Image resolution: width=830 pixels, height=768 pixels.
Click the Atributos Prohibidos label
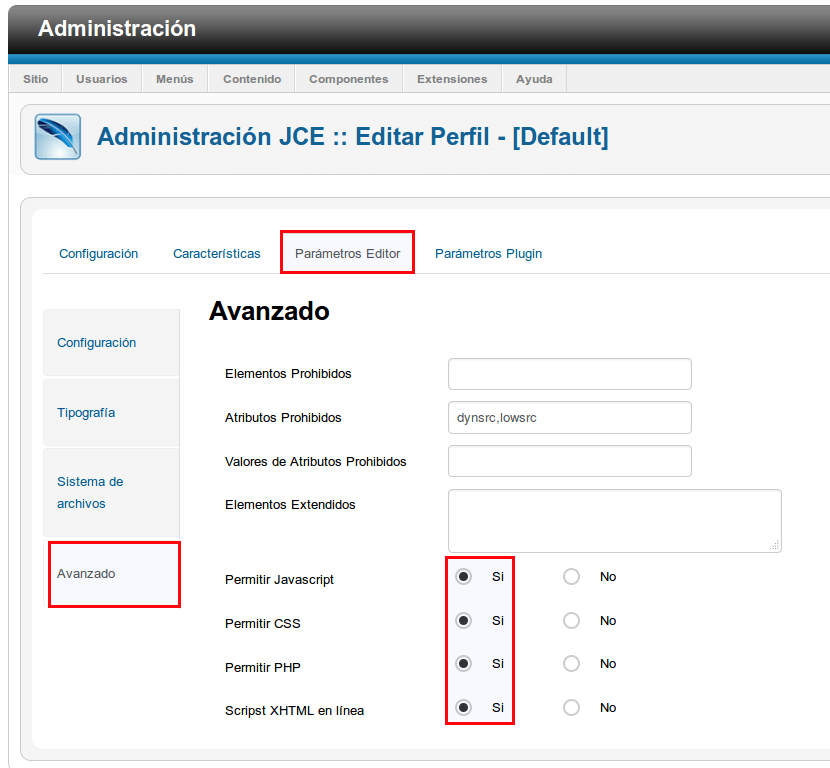pyautogui.click(x=283, y=418)
